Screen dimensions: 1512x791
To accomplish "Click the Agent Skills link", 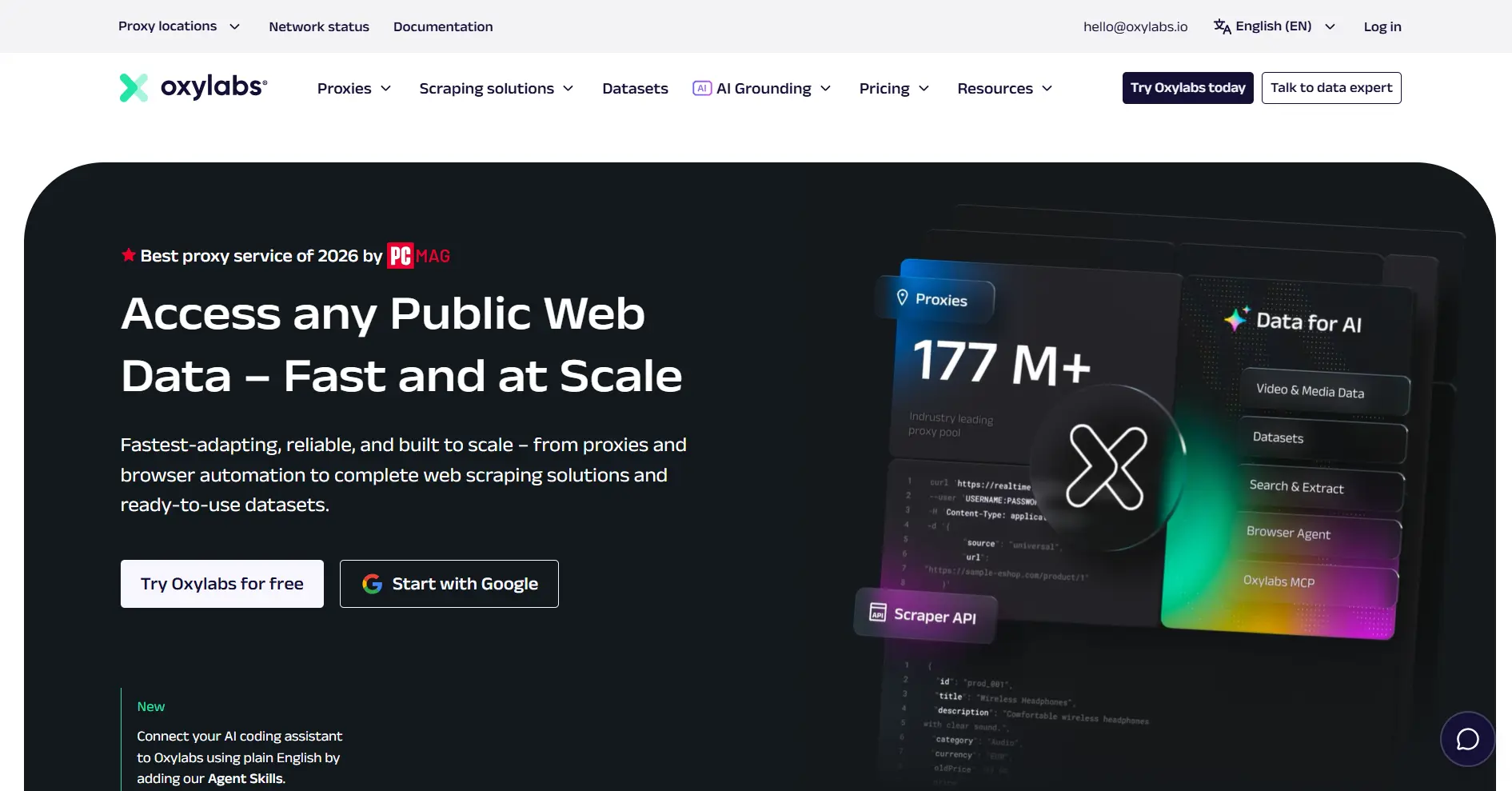I will pyautogui.click(x=245, y=778).
